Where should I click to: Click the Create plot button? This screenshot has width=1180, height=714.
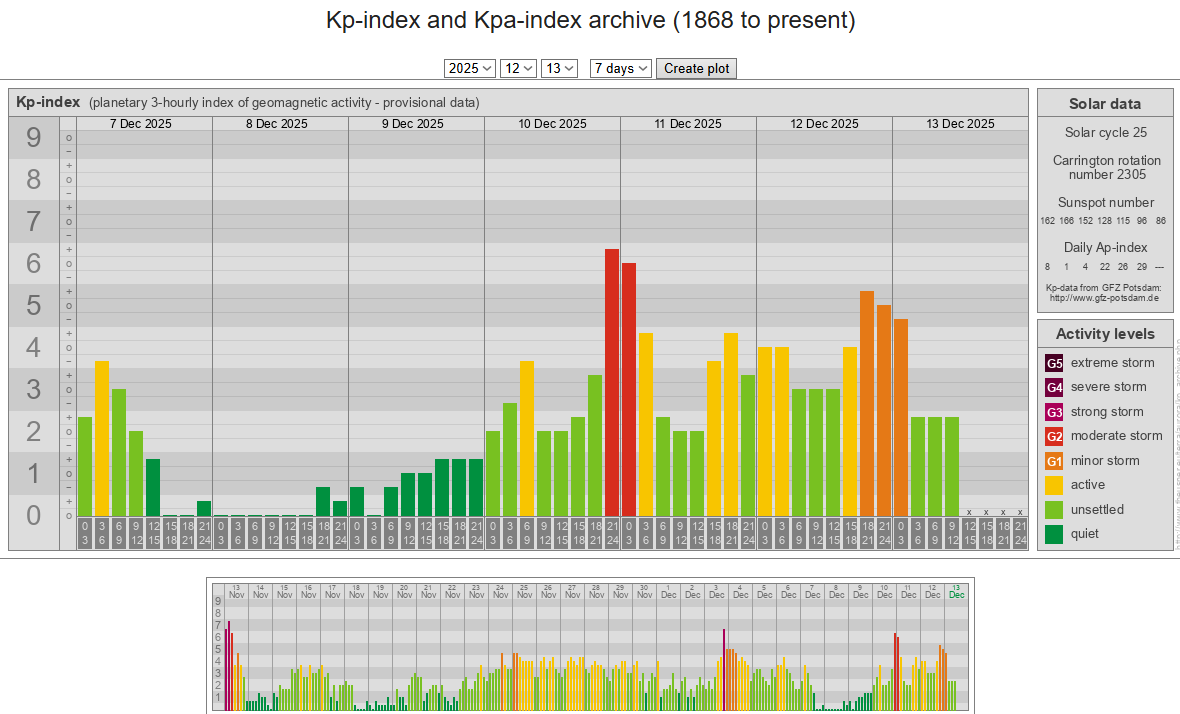point(696,68)
